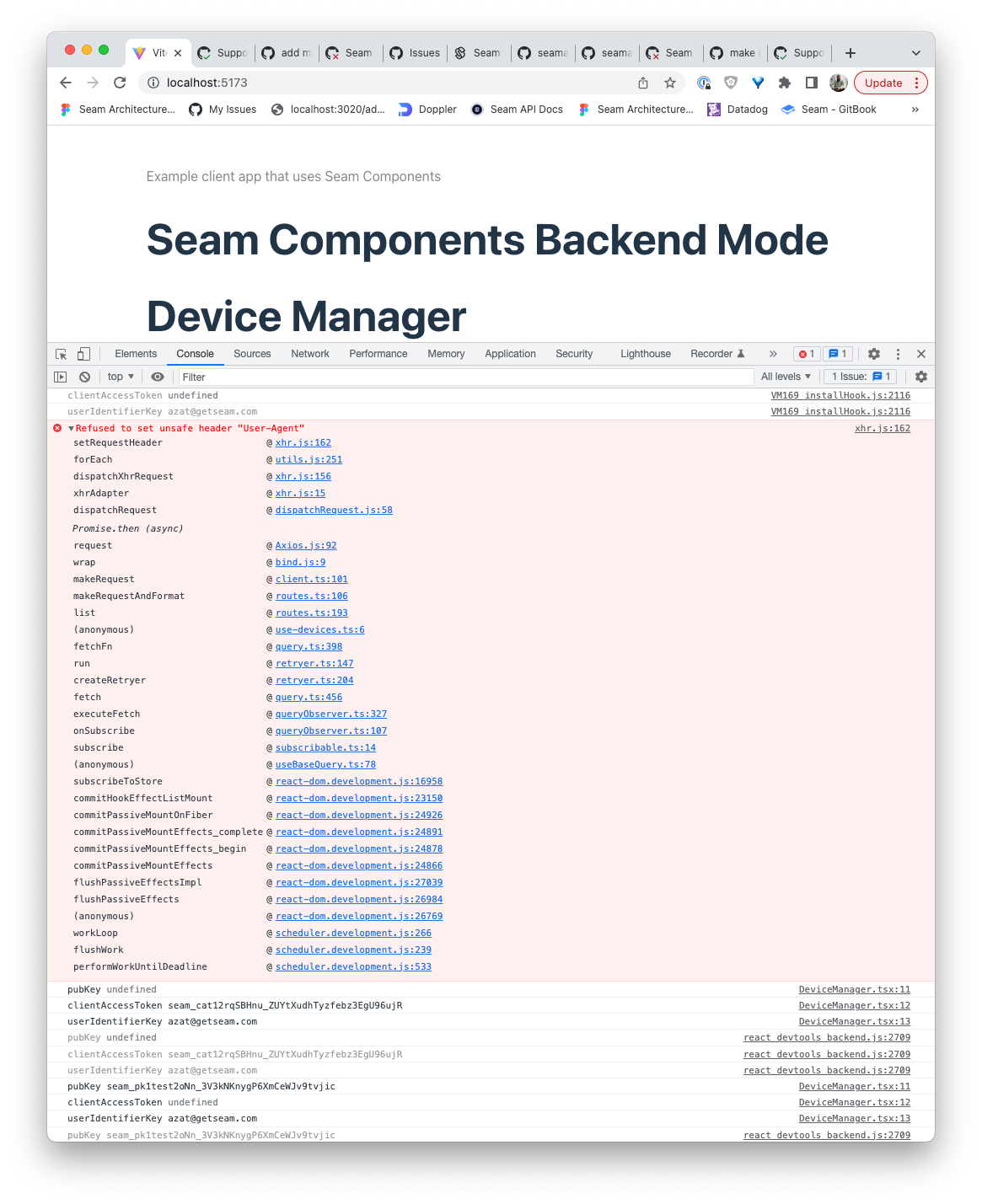Viewport: 982px width, 1204px height.
Task: Bookmark this page with the star icon
Action: click(670, 83)
